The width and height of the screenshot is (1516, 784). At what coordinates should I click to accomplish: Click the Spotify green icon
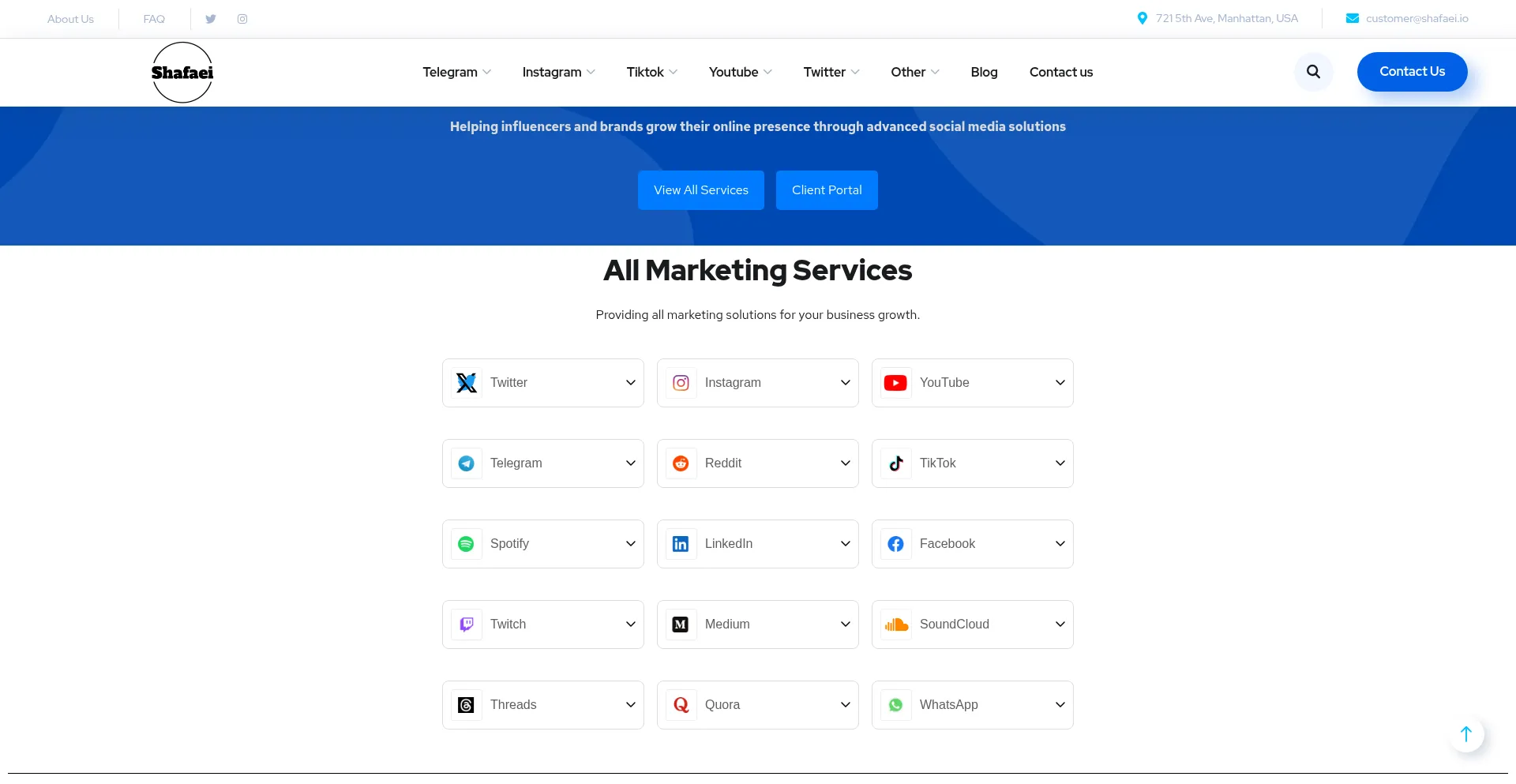point(467,544)
